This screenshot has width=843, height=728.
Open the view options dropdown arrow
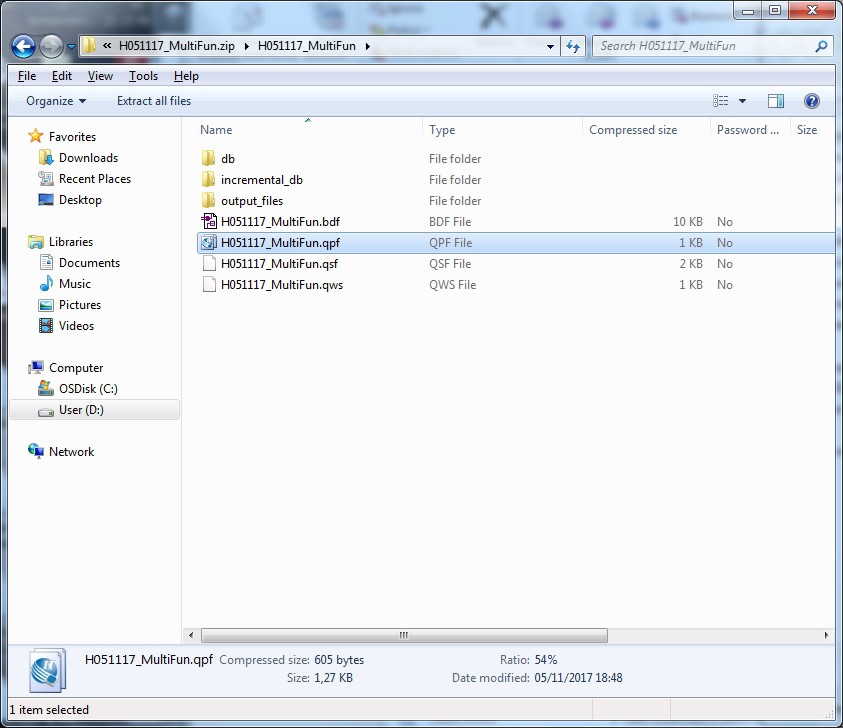(x=742, y=101)
